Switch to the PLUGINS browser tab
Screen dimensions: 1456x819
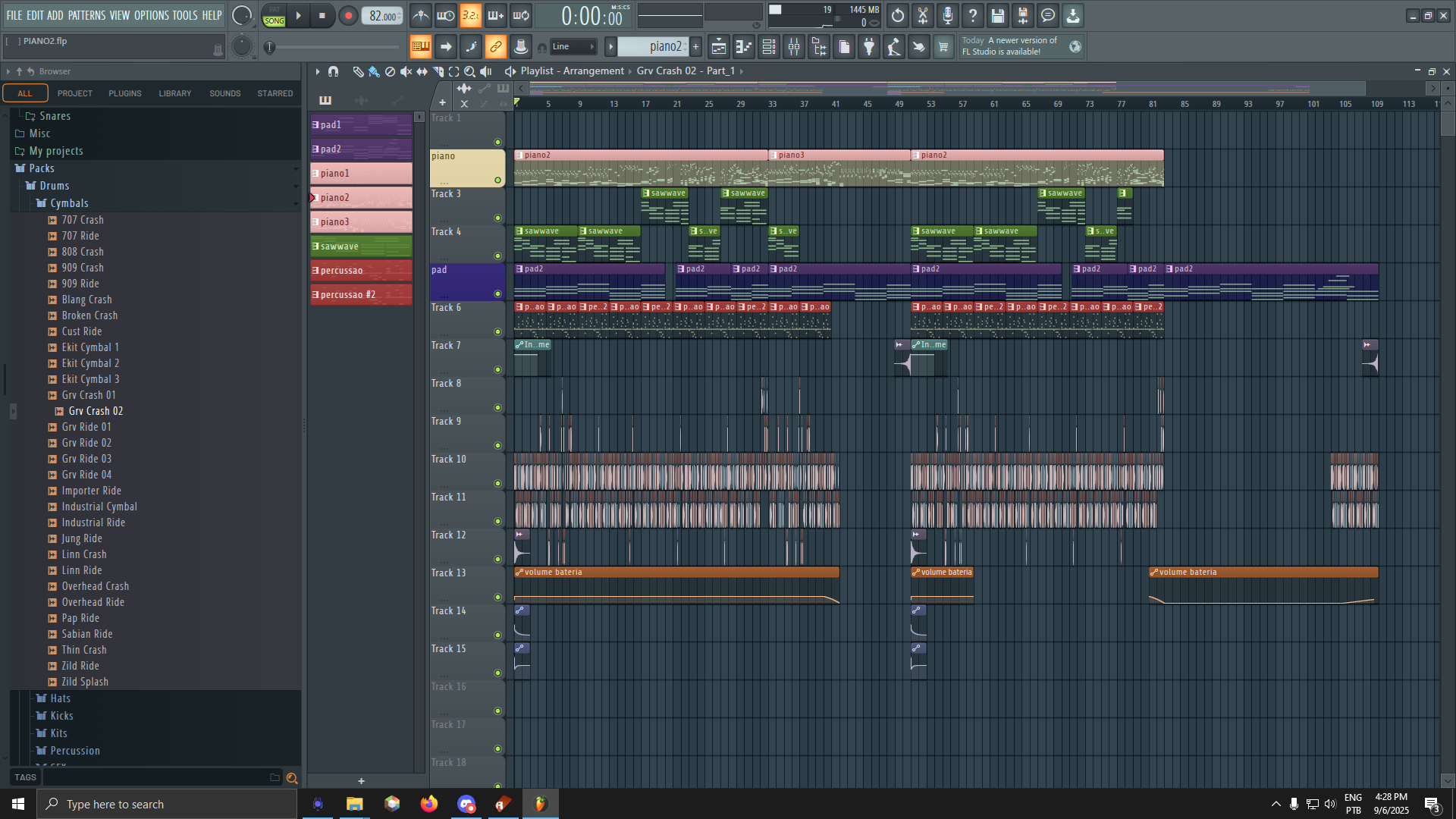124,93
